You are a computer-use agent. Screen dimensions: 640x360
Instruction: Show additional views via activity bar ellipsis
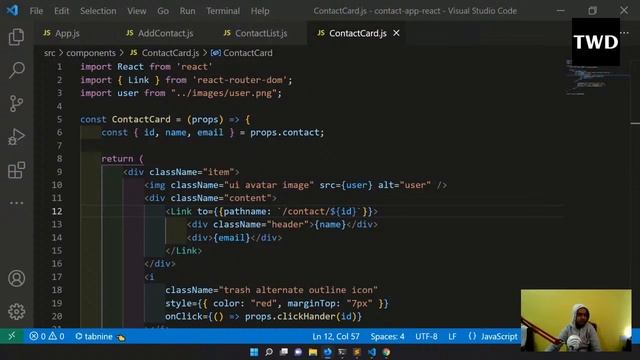tap(16, 203)
